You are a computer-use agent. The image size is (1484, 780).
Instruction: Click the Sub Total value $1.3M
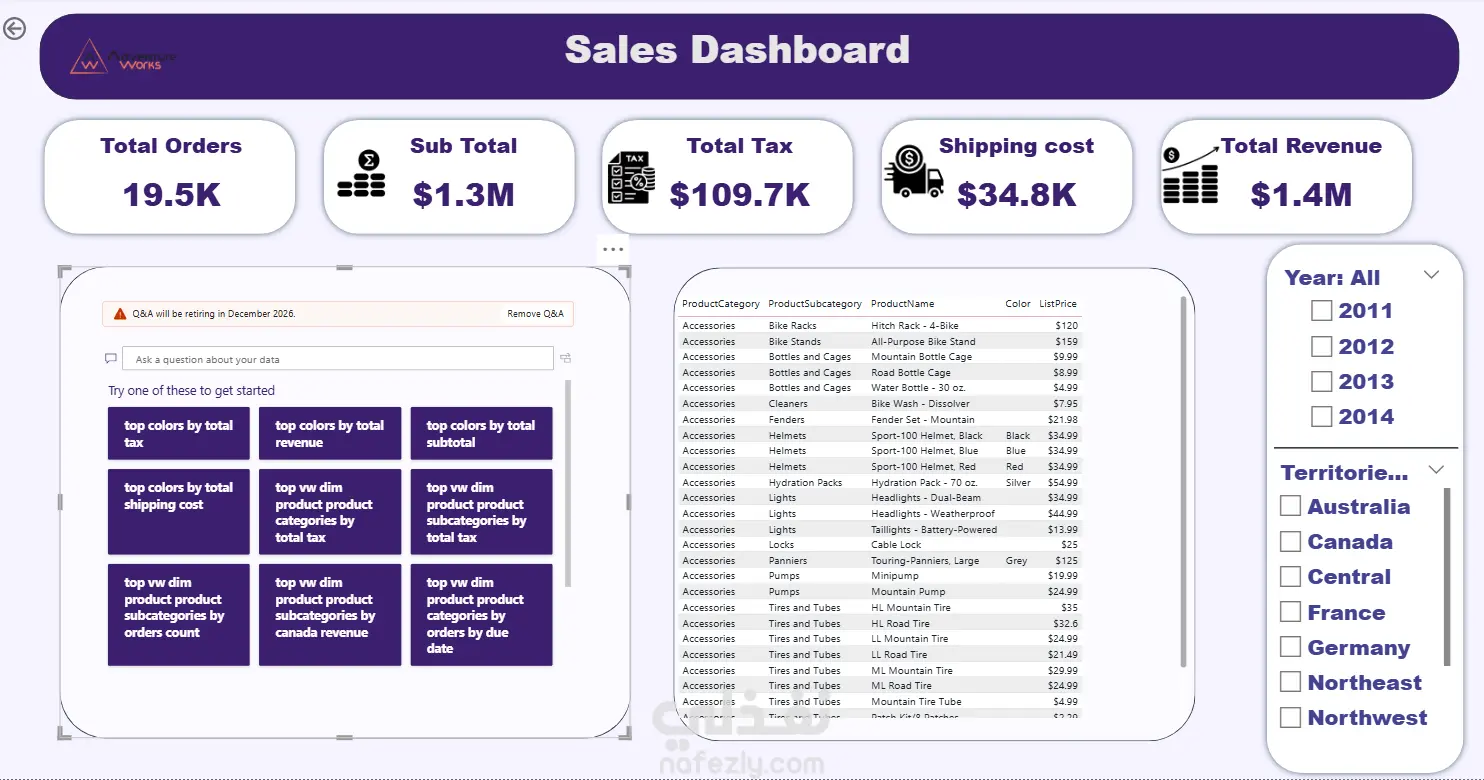(x=463, y=195)
